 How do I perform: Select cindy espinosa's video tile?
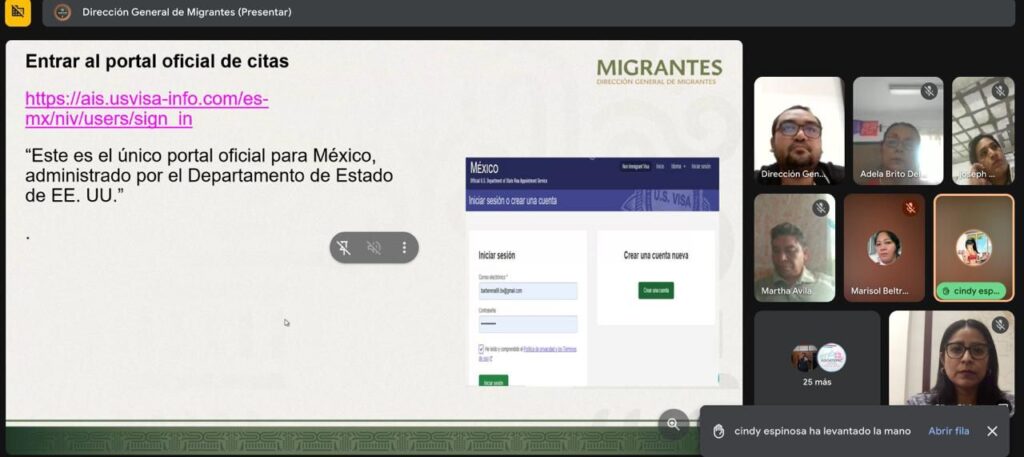[x=973, y=248]
